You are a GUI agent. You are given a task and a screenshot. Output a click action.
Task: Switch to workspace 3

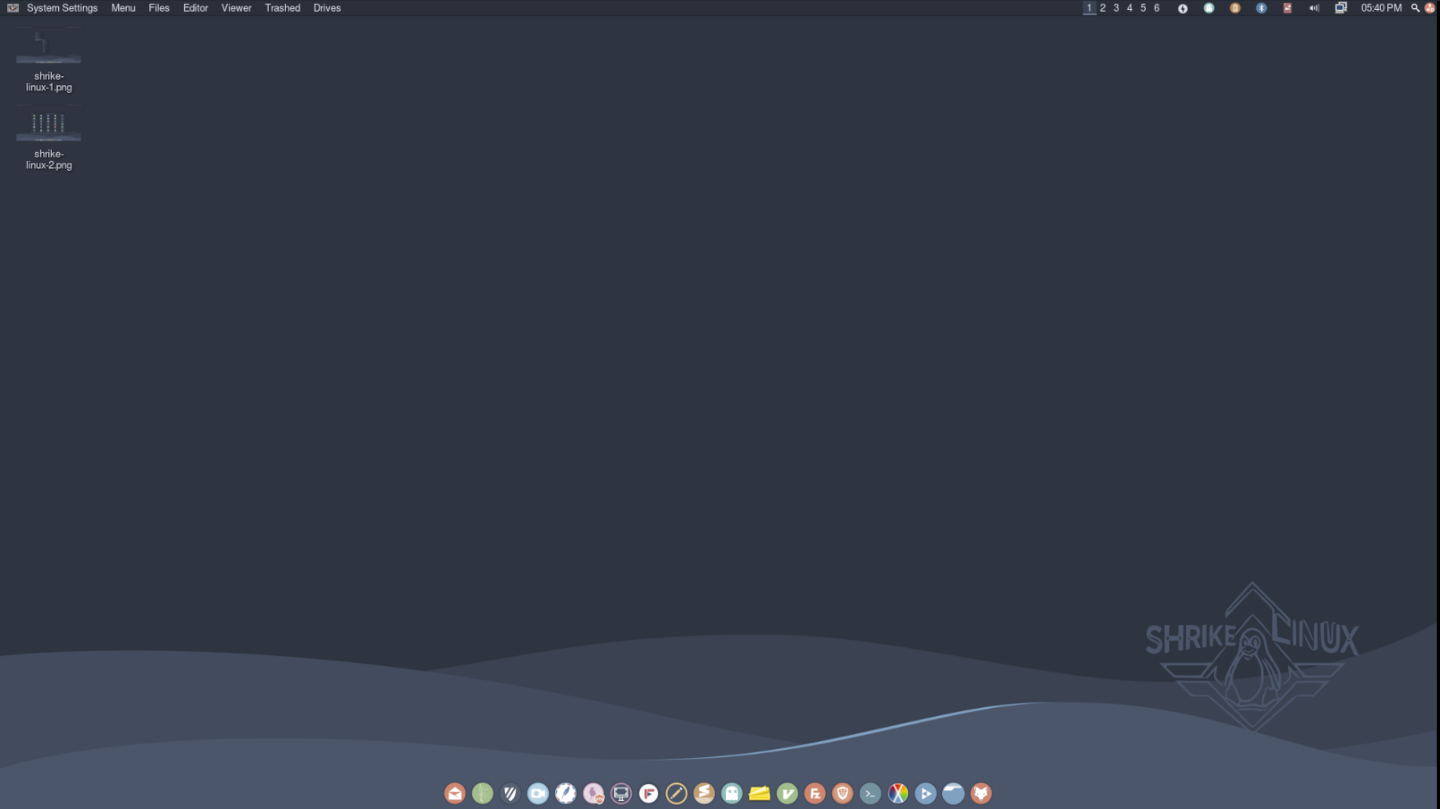click(1116, 8)
